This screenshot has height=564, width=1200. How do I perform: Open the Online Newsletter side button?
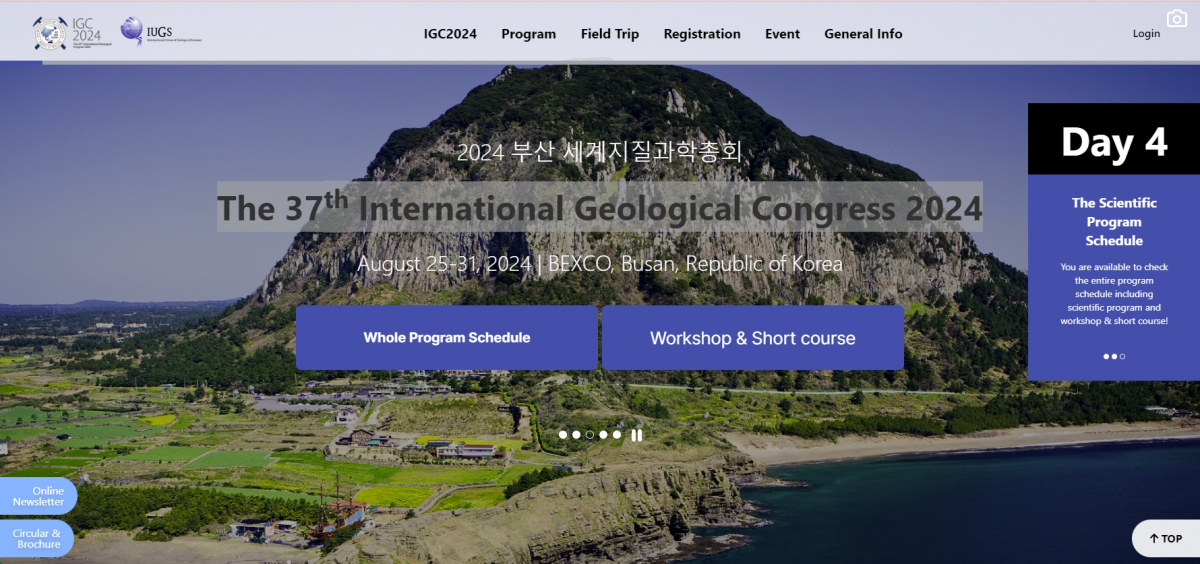point(38,496)
